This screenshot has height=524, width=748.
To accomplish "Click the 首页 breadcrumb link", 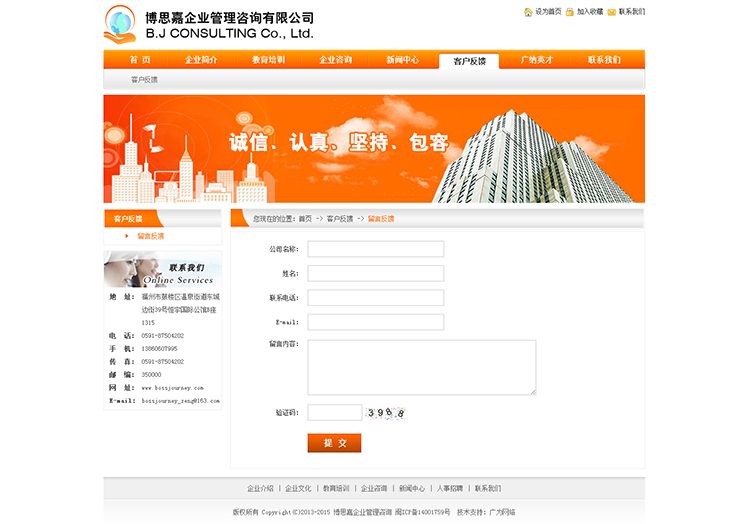I will click(x=305, y=218).
